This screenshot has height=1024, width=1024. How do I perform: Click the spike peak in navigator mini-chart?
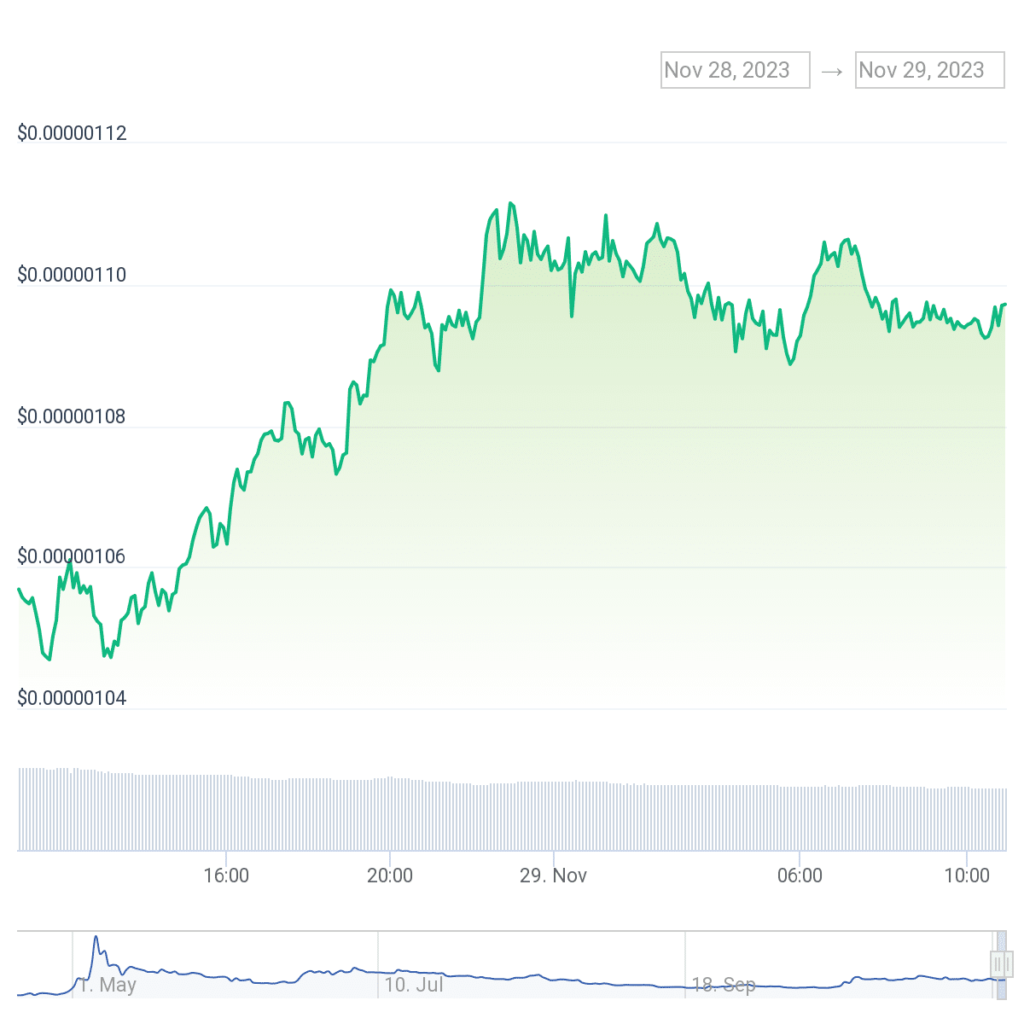pyautogui.click(x=96, y=938)
